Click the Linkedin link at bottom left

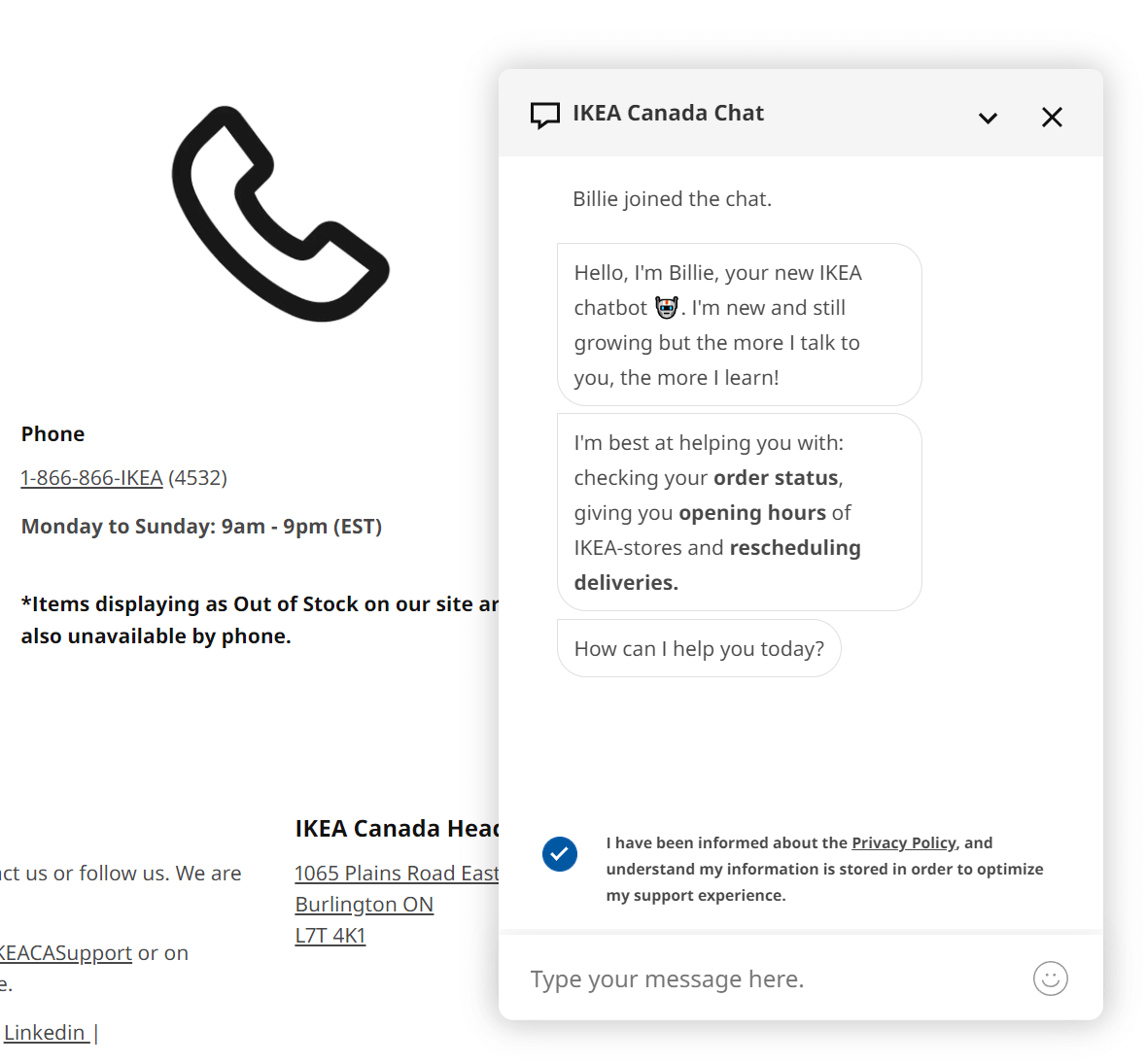click(43, 1032)
